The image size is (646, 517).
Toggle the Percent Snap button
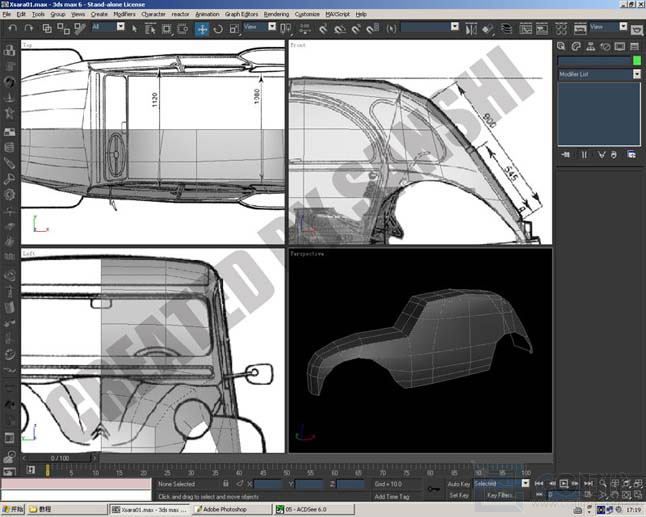click(x=356, y=28)
